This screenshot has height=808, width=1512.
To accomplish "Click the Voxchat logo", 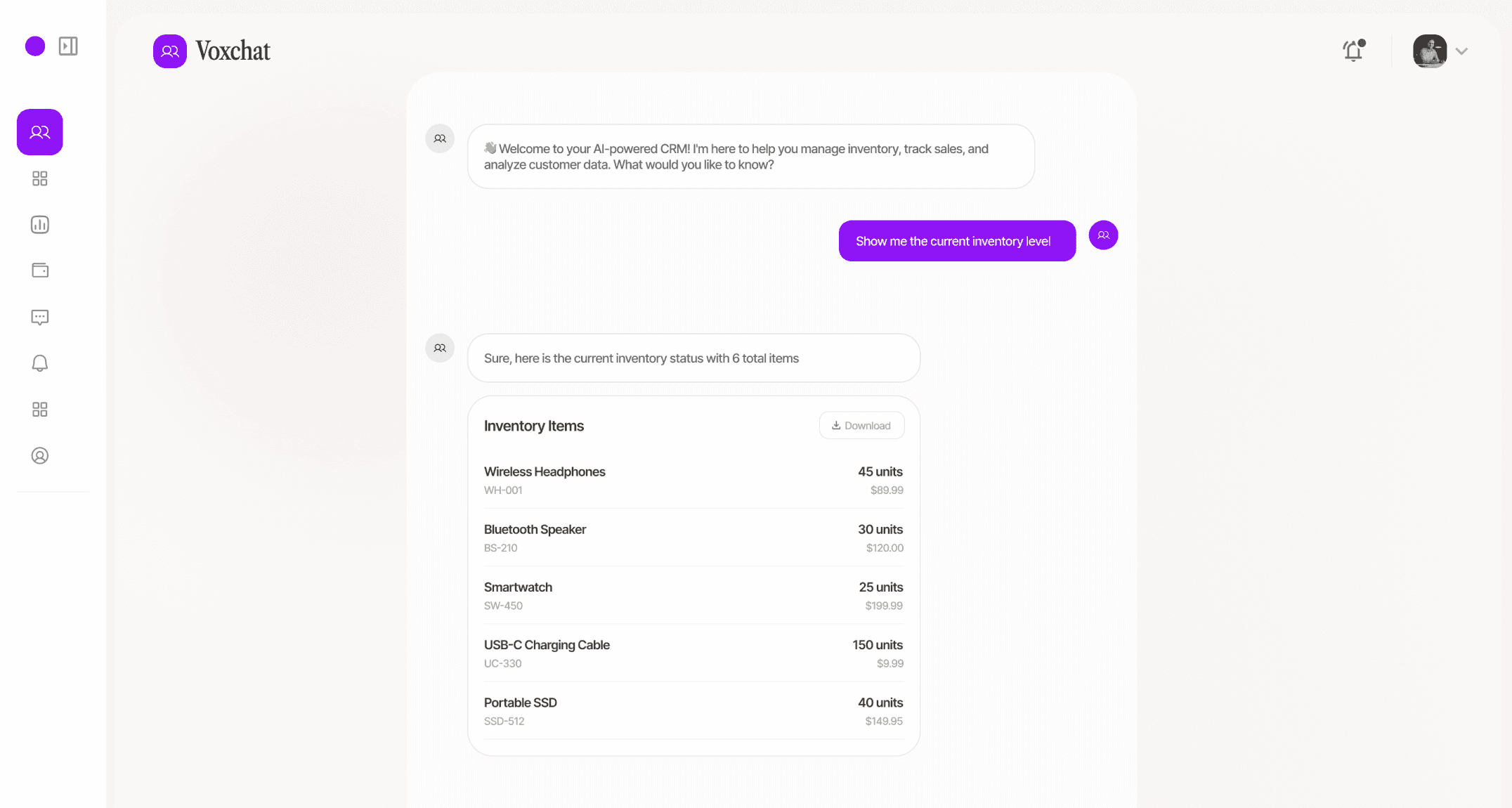I will (211, 51).
